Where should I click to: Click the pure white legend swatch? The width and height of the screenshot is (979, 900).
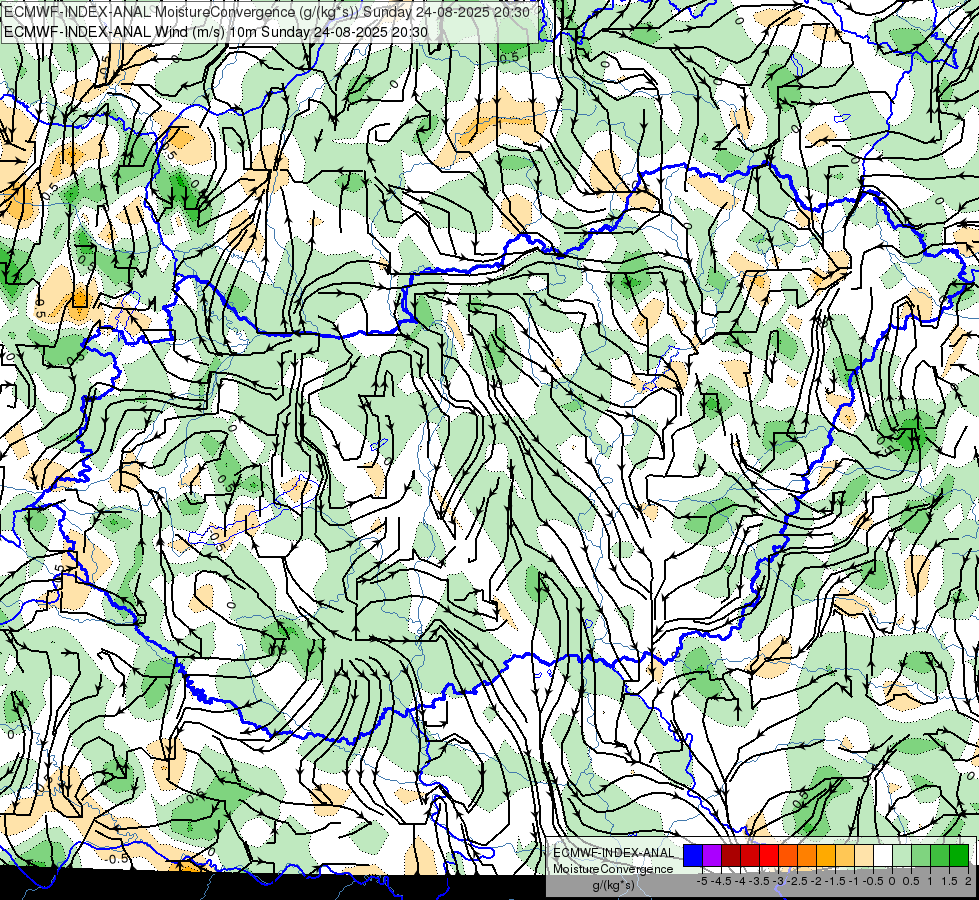point(883,855)
